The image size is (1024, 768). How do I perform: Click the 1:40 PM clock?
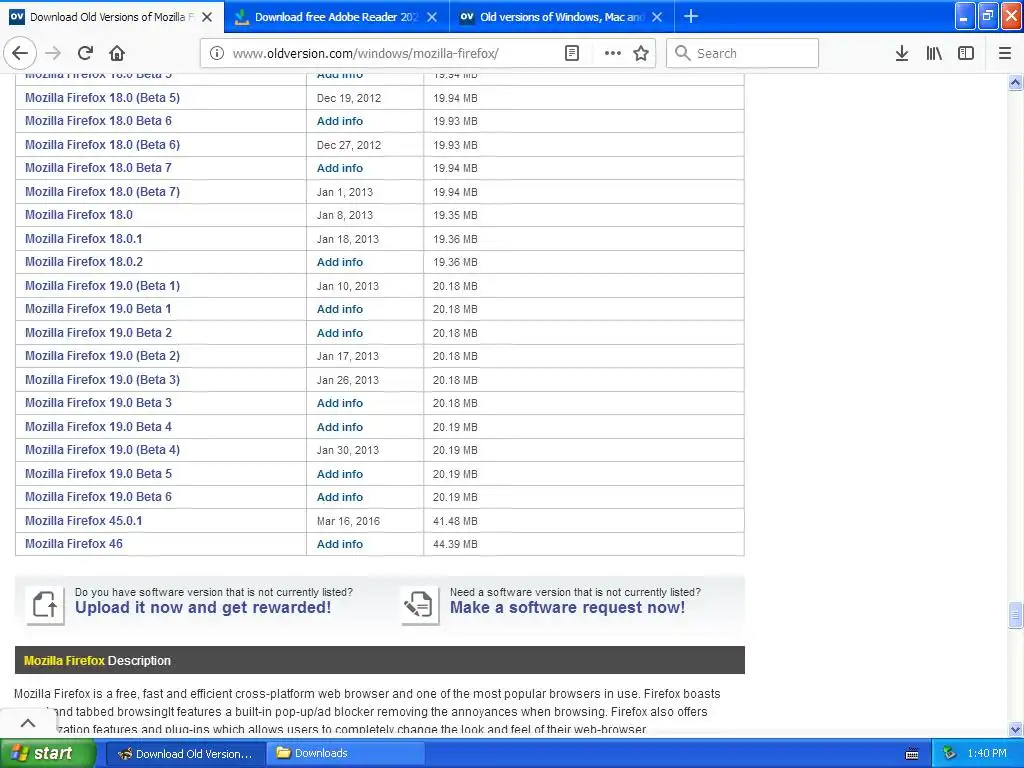(x=987, y=754)
